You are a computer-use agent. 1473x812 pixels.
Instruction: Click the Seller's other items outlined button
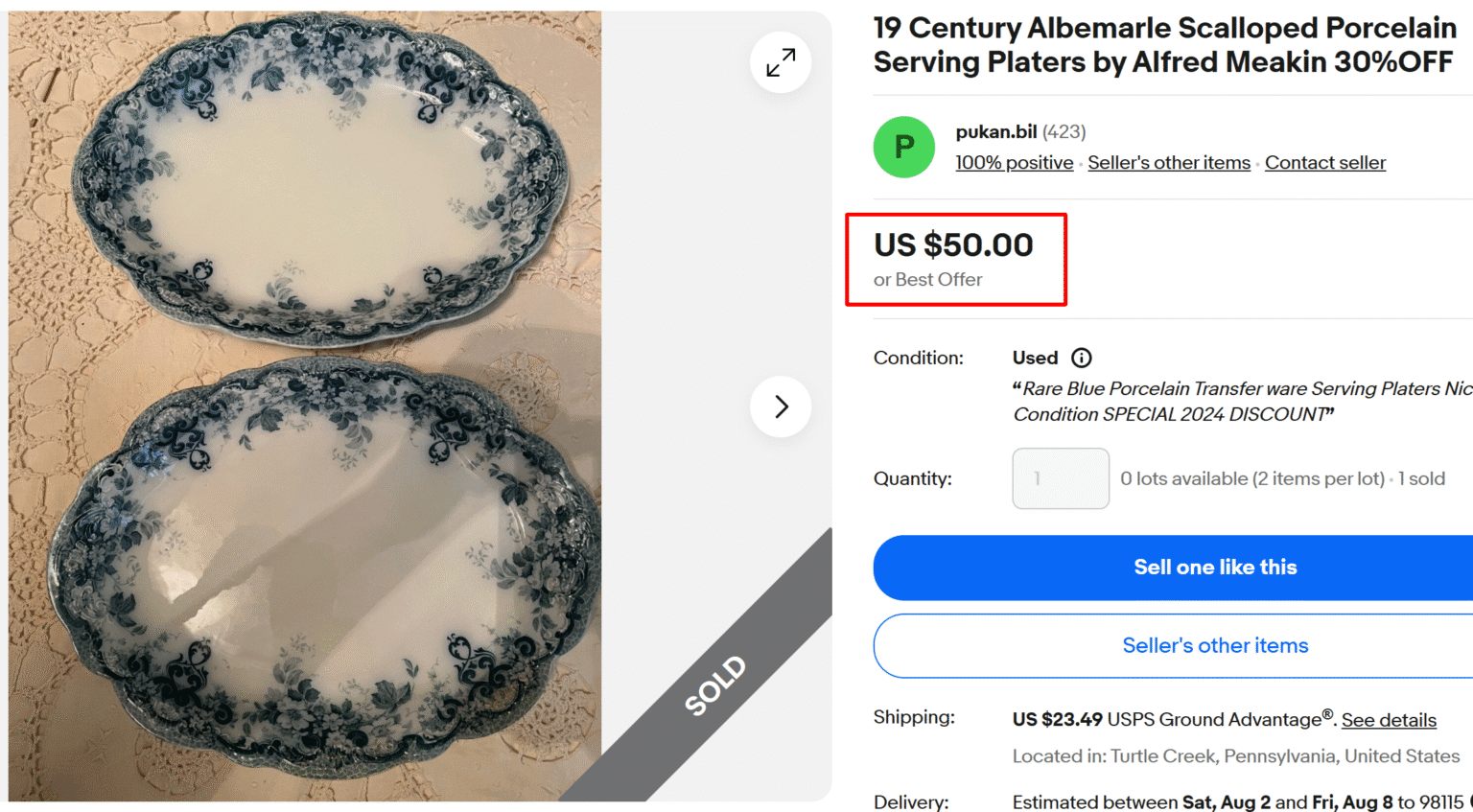pos(1215,645)
